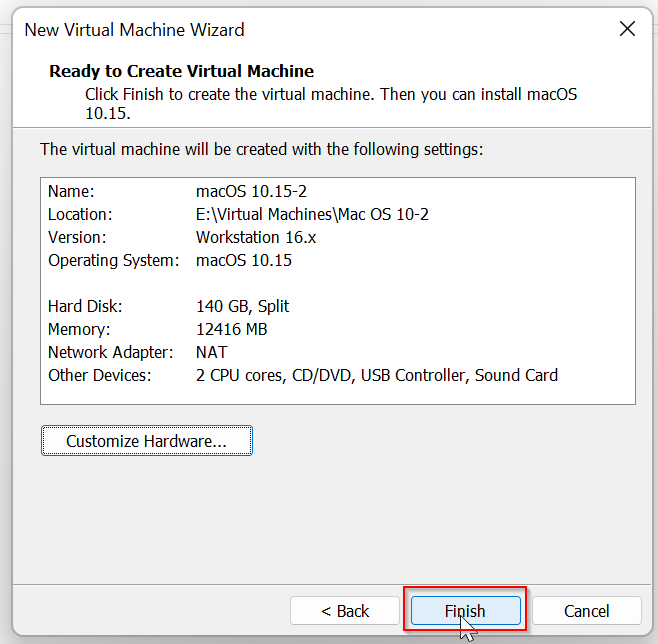658x644 pixels.
Task: Click the Finish button
Action: [x=465, y=610]
